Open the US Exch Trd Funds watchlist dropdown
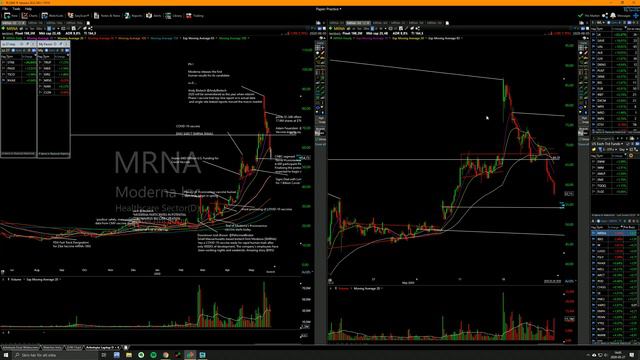 point(608,144)
